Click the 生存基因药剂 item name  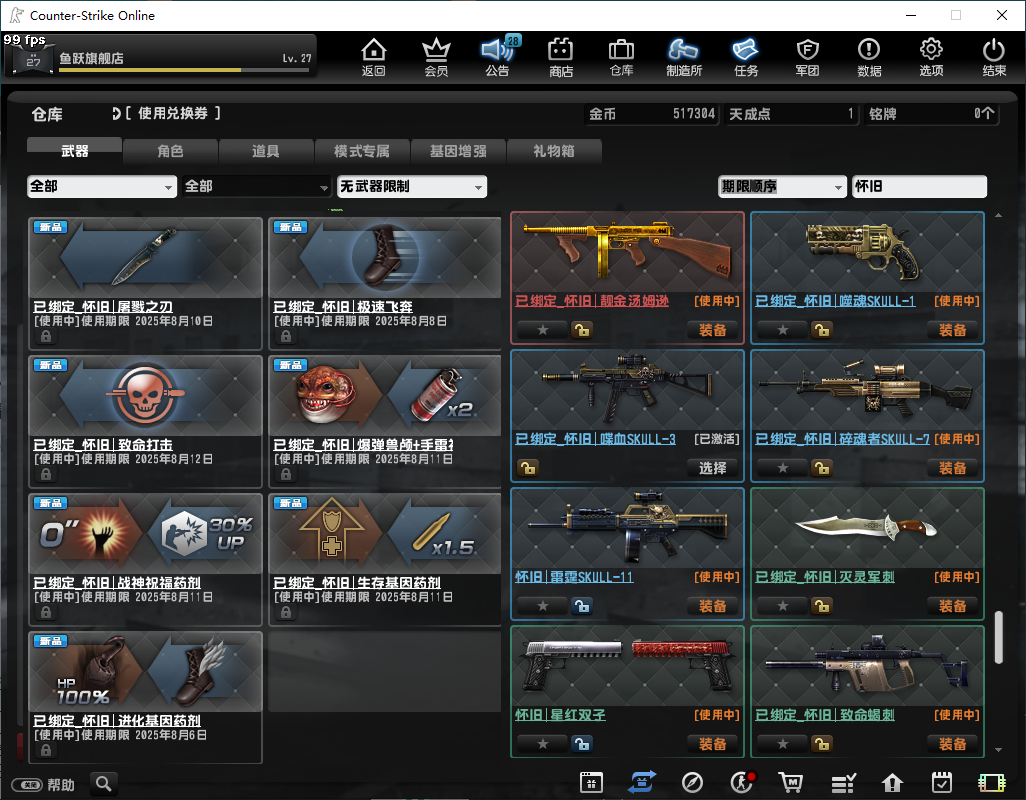tap(357, 582)
